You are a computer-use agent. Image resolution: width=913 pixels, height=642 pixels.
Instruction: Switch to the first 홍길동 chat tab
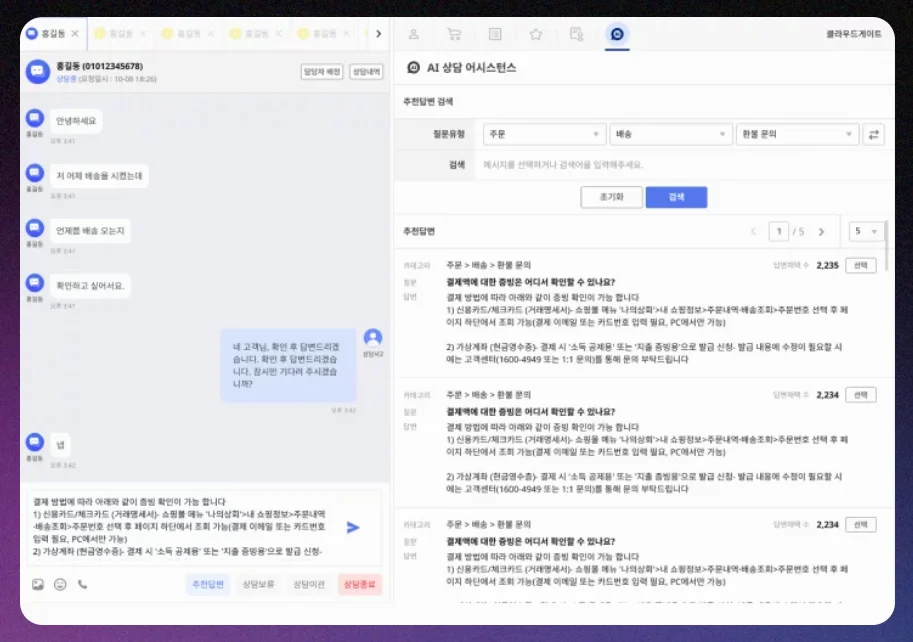click(52, 32)
